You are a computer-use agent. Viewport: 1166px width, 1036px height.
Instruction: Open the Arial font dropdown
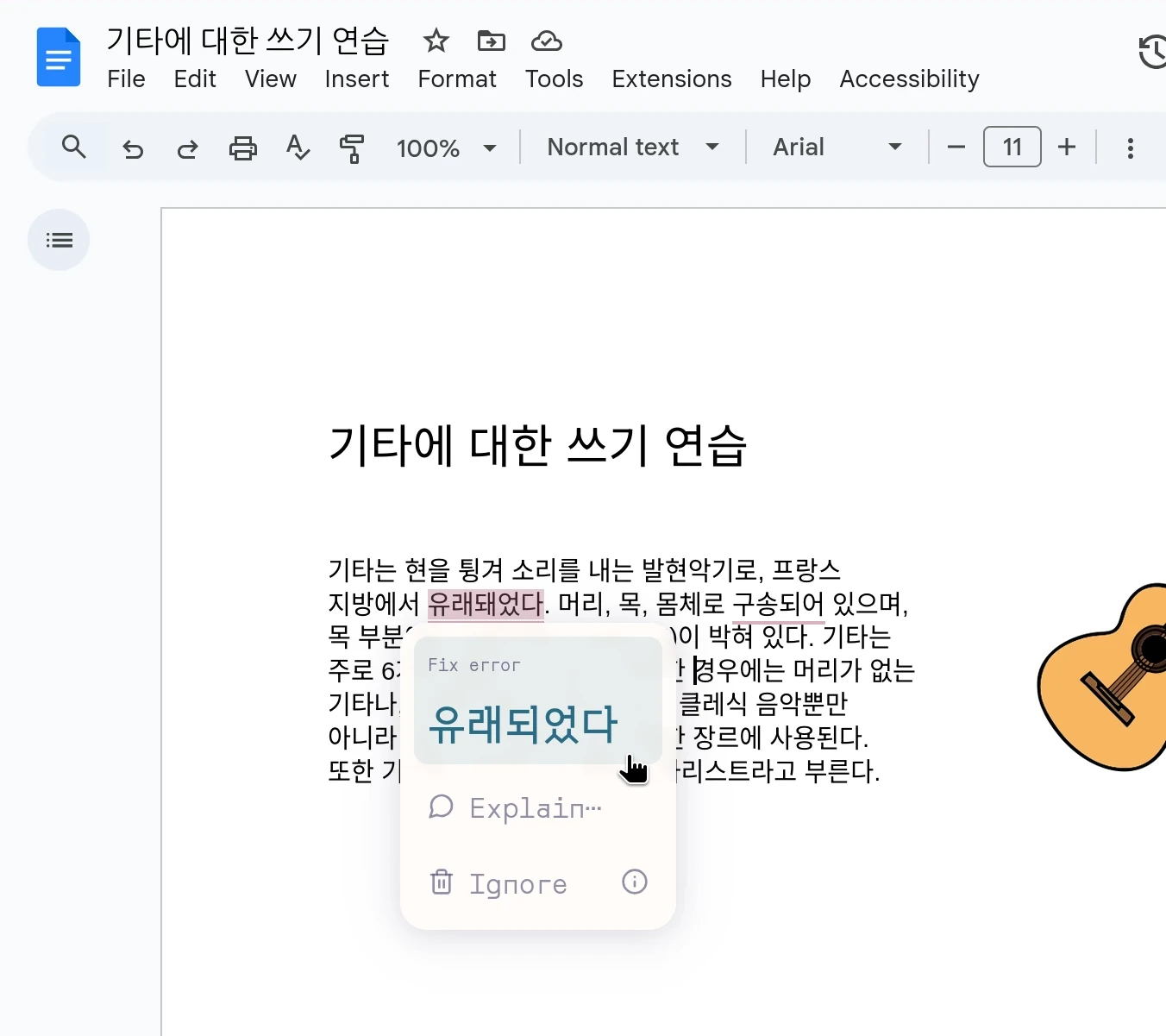pos(833,148)
